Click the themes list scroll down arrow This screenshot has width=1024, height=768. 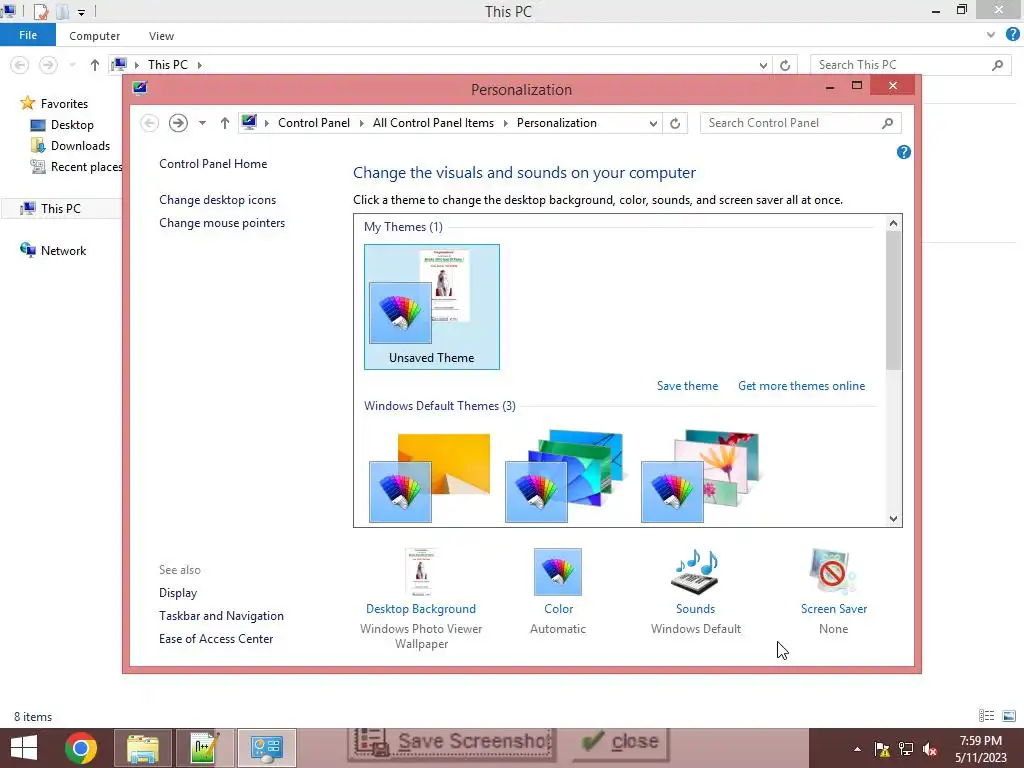coord(893,519)
